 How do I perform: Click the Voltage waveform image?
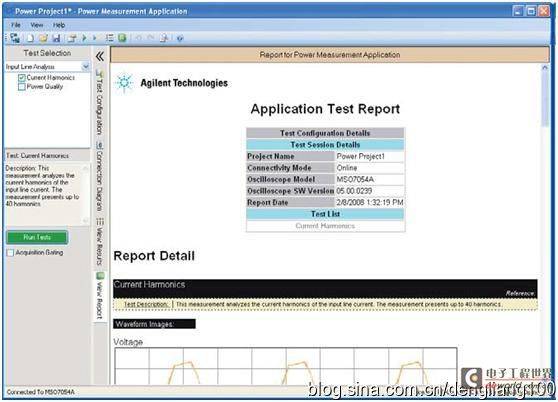(286, 366)
